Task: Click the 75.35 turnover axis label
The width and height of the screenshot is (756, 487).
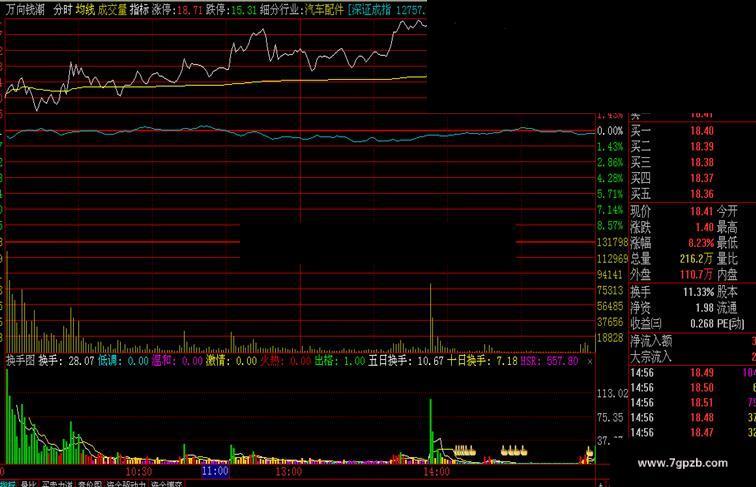Action: [x=610, y=418]
